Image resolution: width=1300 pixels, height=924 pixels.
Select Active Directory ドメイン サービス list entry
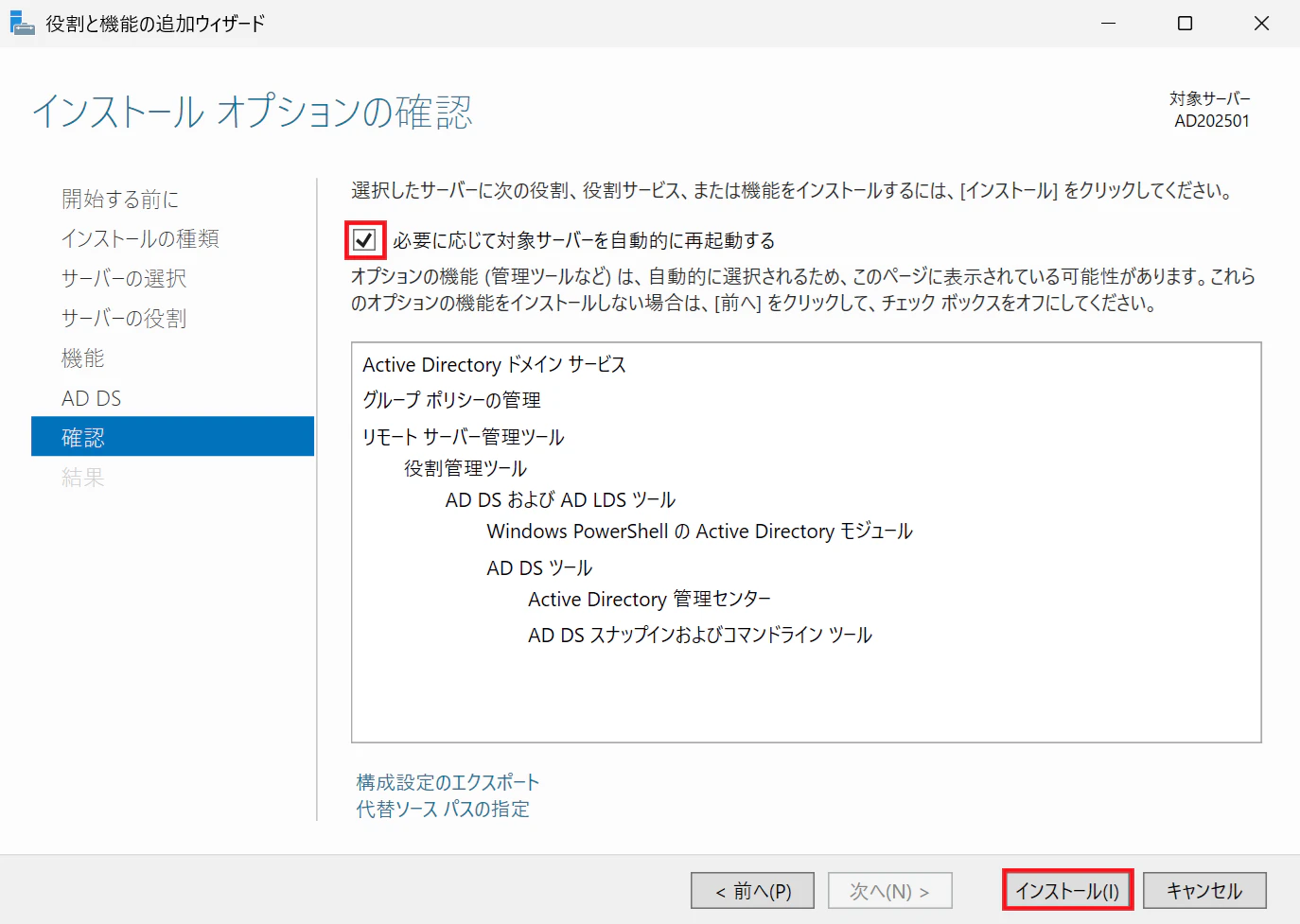point(494,364)
